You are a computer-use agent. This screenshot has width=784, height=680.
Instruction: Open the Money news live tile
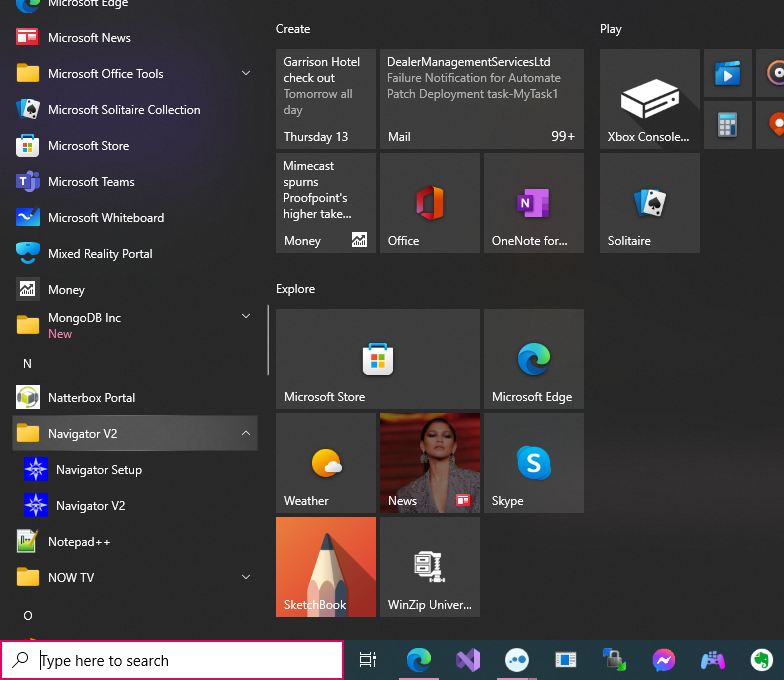coord(326,202)
